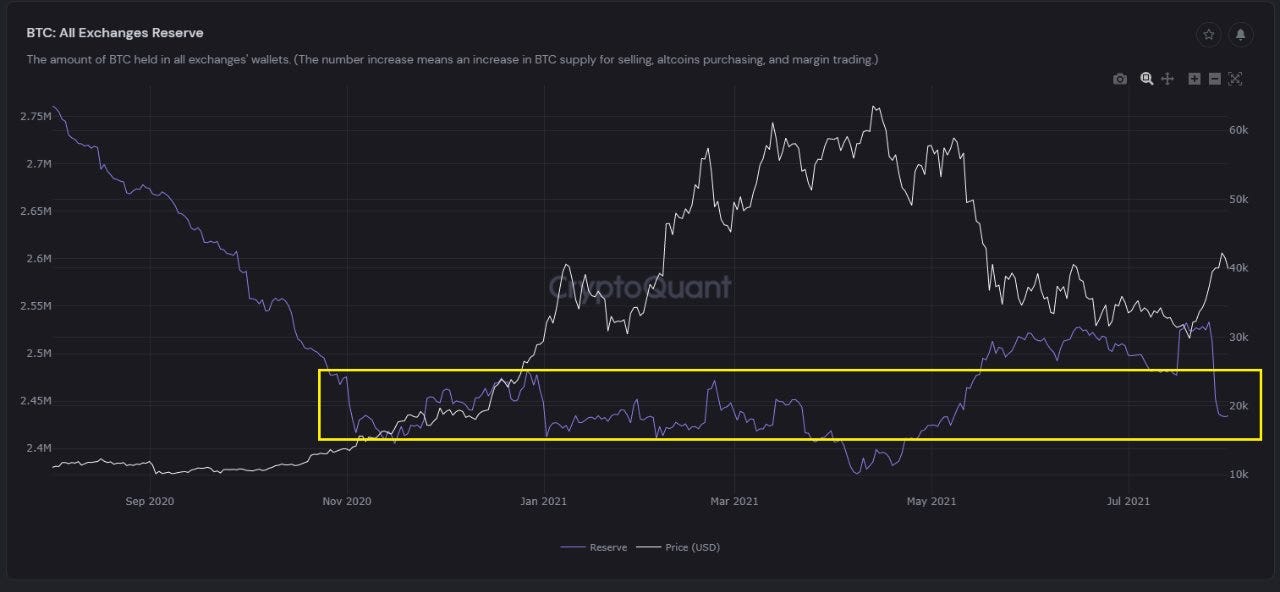This screenshot has height=592, width=1280.
Task: Click the '2.6M' left axis value
Action: tap(38, 259)
